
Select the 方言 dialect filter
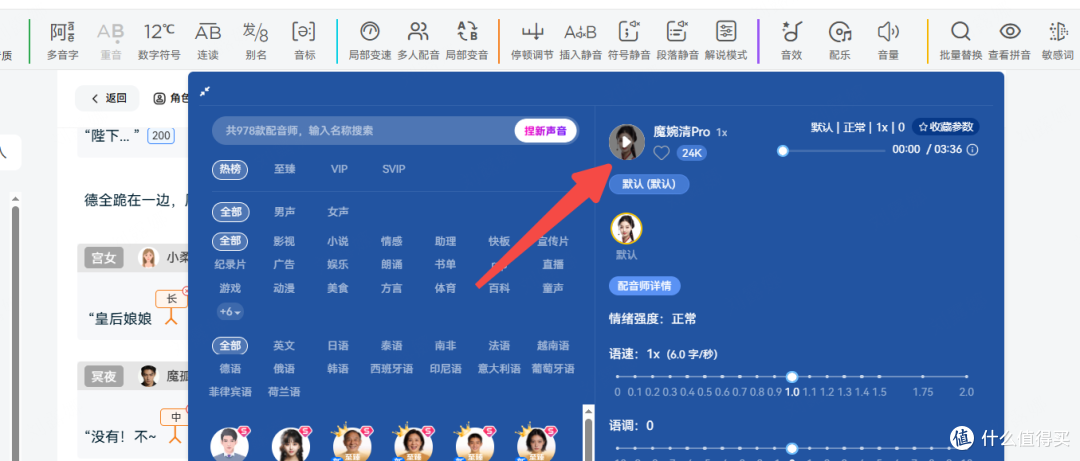click(391, 288)
